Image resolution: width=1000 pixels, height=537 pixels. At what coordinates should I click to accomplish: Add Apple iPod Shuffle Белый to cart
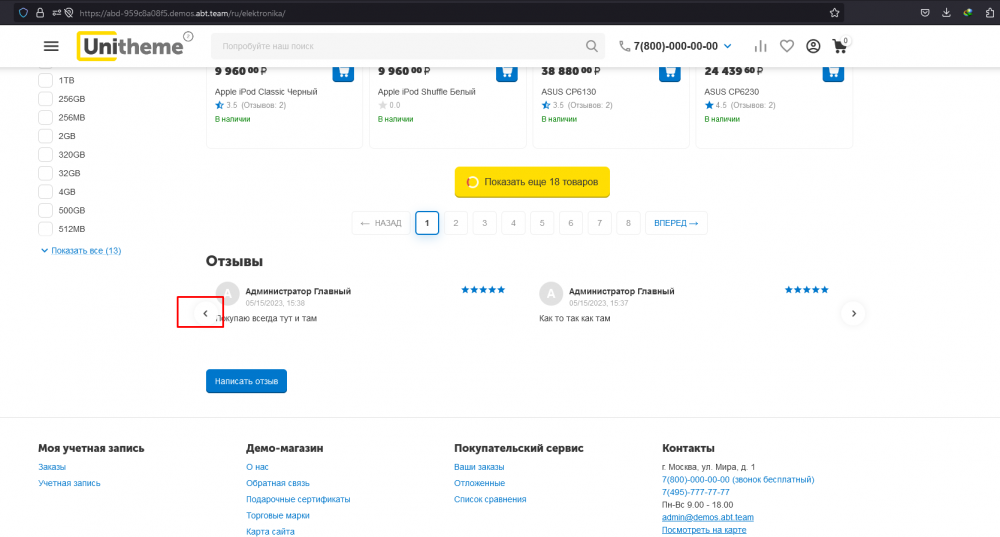(506, 72)
